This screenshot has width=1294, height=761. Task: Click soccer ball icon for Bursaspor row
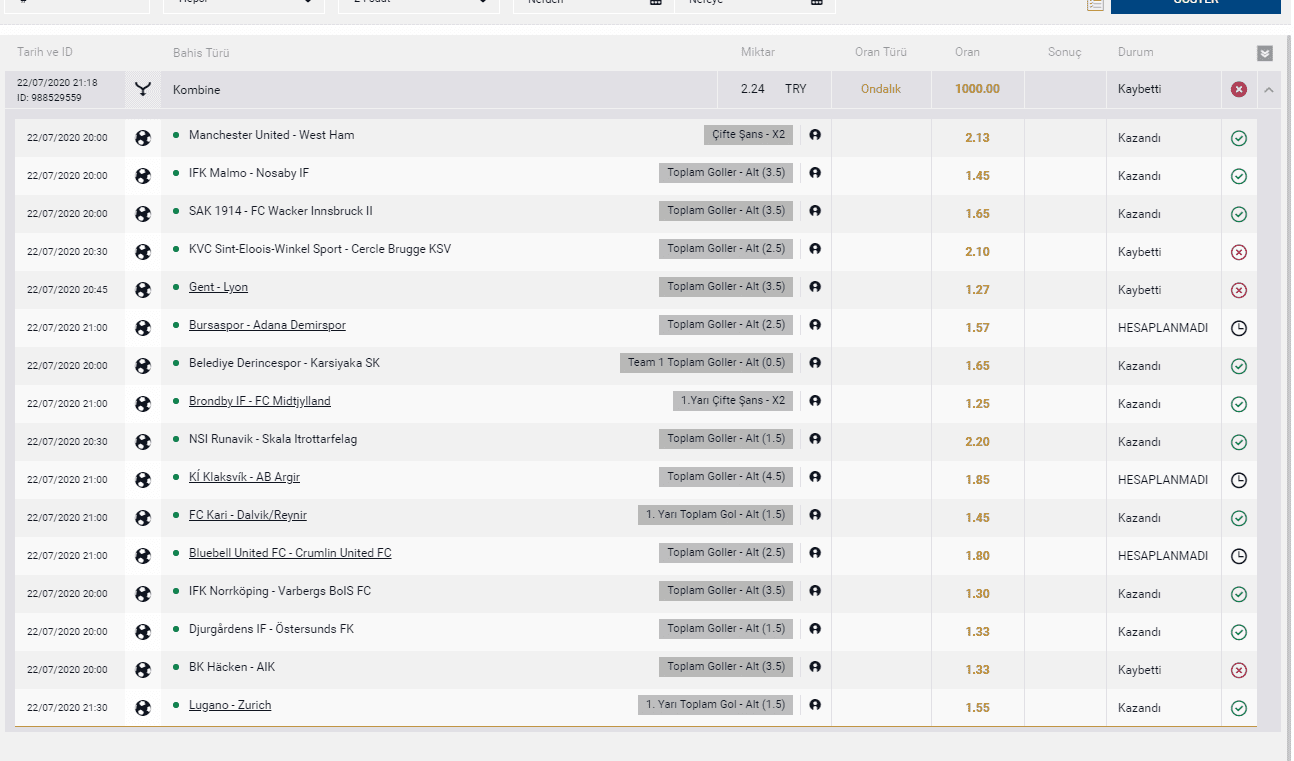coord(143,328)
